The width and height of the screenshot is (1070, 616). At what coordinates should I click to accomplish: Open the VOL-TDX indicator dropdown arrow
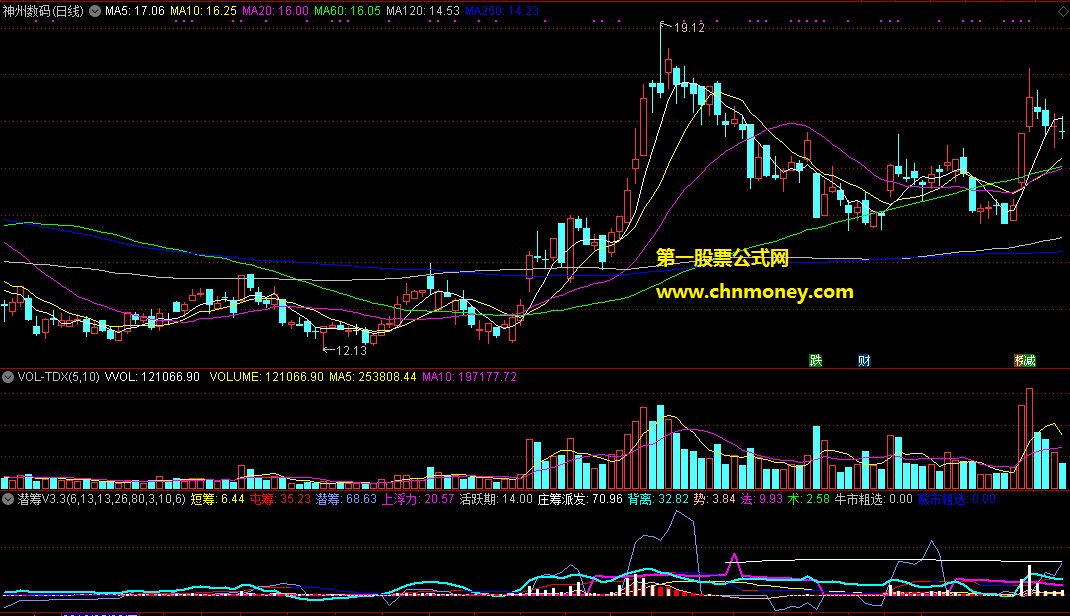pyautogui.click(x=8, y=377)
